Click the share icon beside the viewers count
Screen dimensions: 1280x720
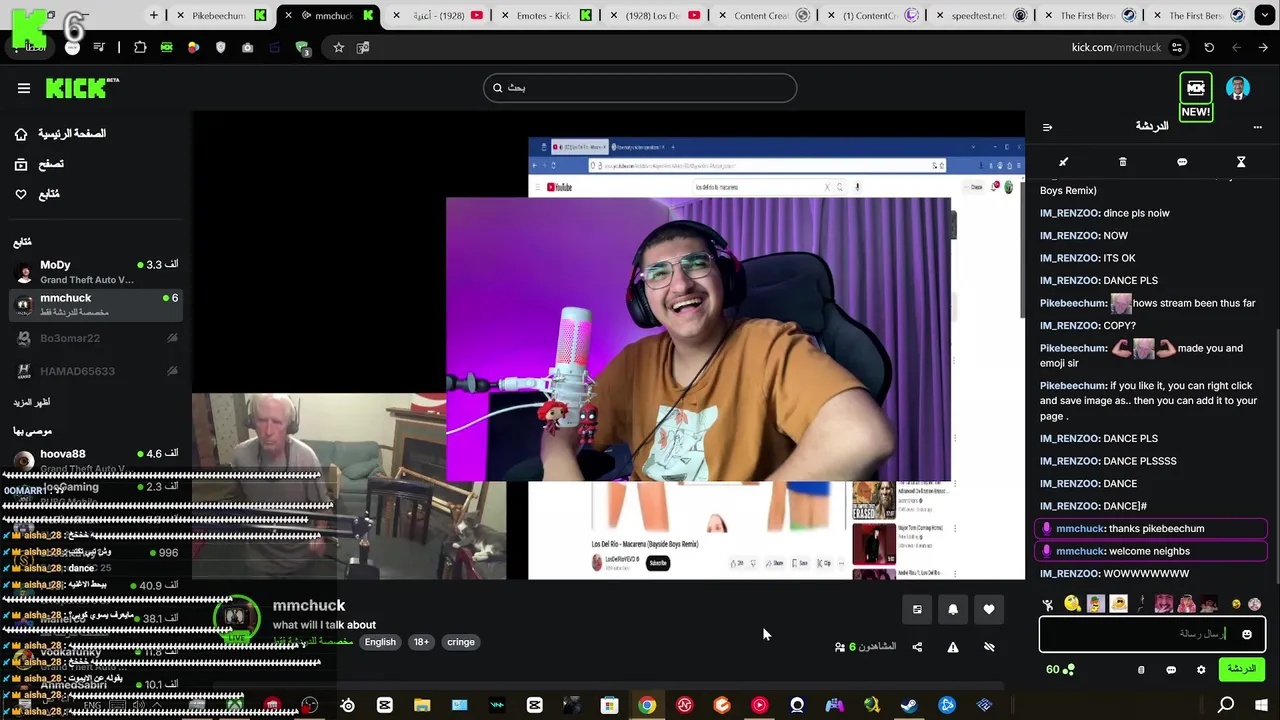click(x=917, y=647)
